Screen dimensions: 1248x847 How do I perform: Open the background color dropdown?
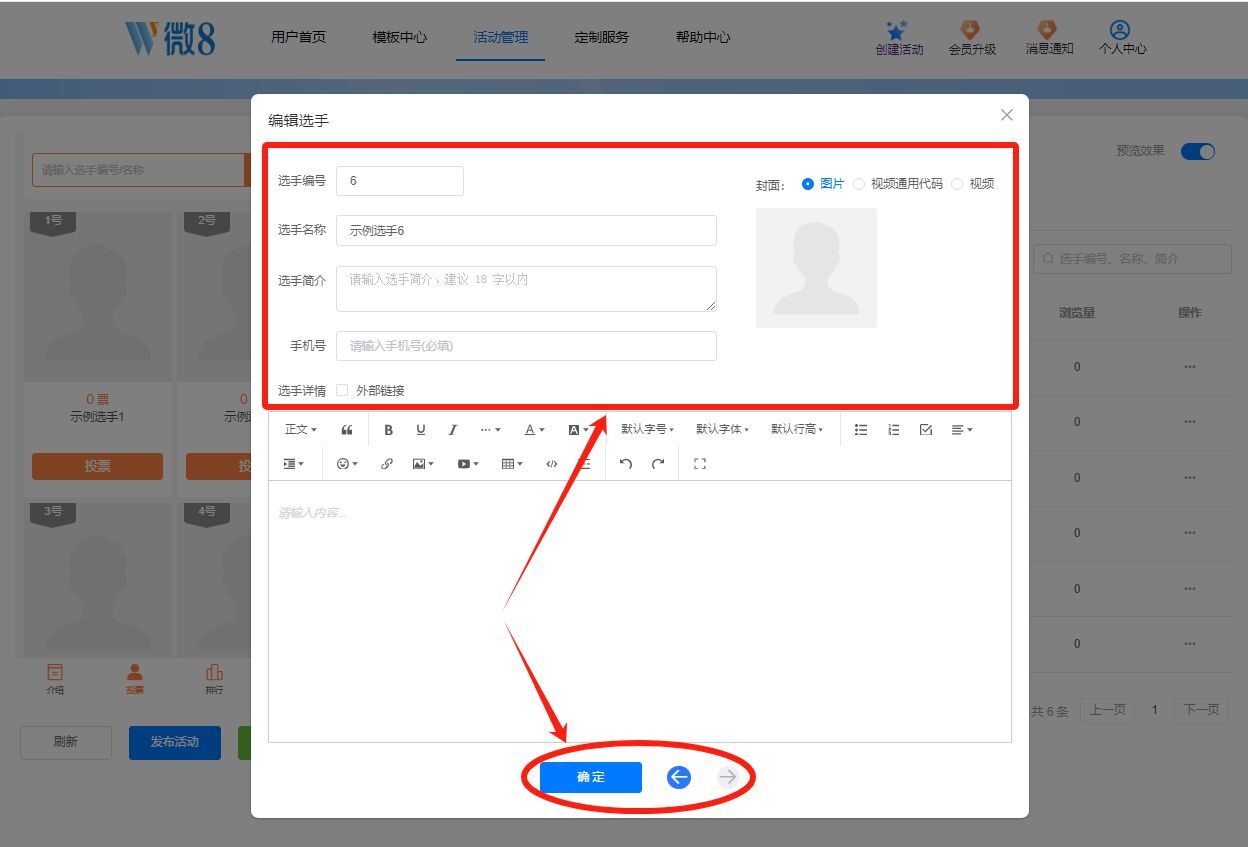[x=579, y=430]
